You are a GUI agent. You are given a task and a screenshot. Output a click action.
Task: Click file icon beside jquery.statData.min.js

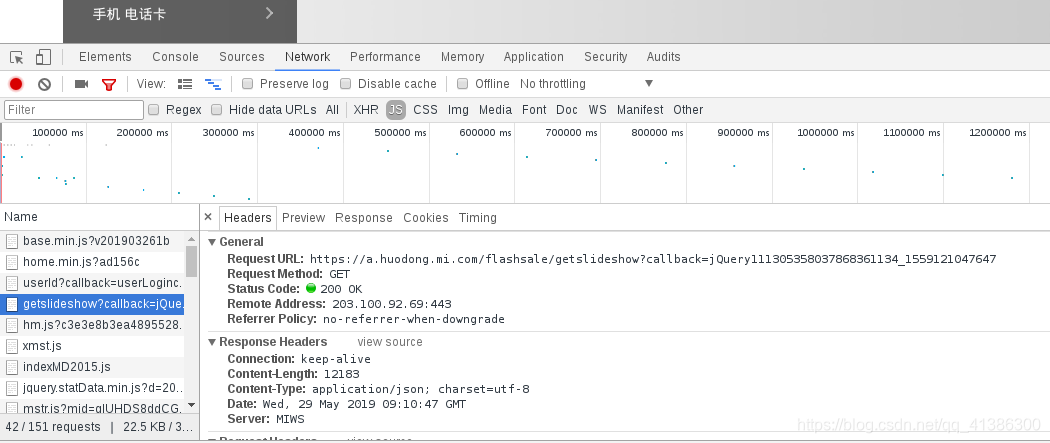coord(11,388)
